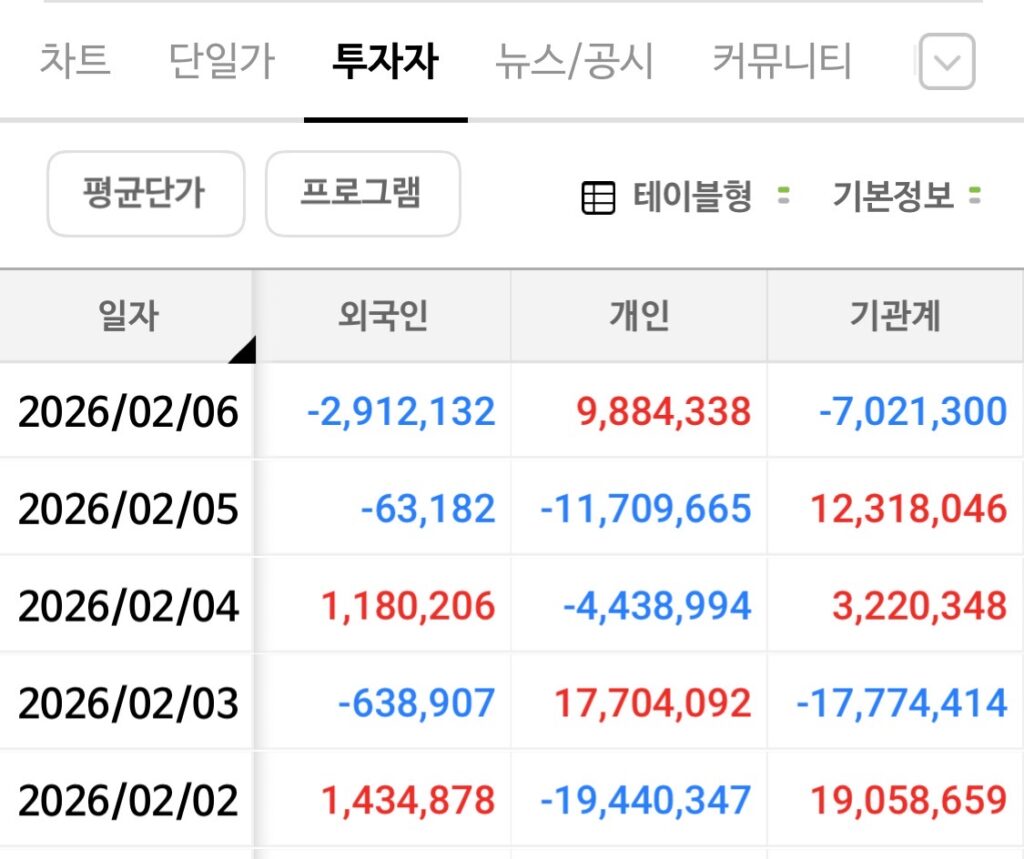Image resolution: width=1024 pixels, height=859 pixels.
Task: Click the 개인 column header
Action: point(639,316)
